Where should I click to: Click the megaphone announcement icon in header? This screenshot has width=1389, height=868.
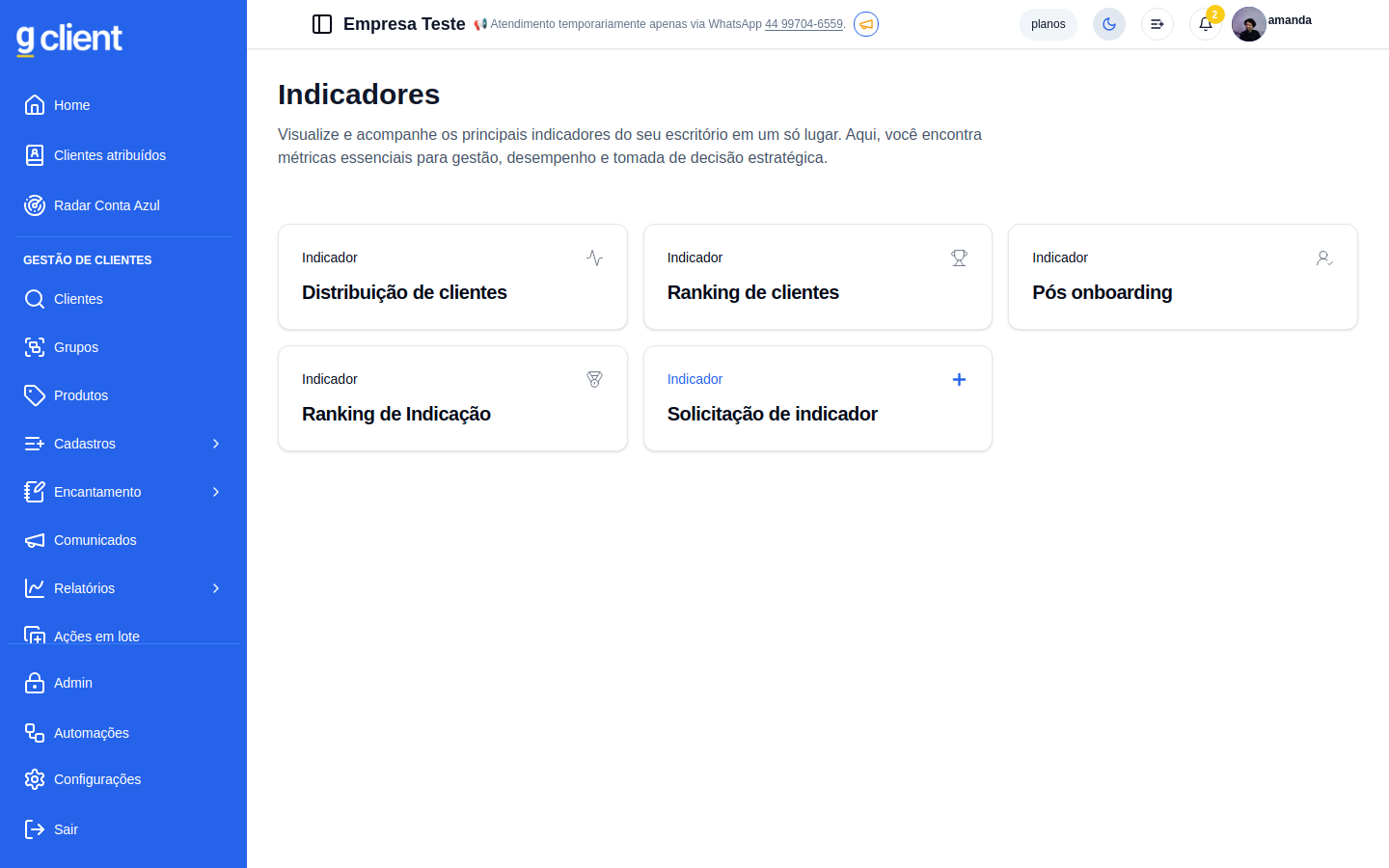(x=866, y=24)
